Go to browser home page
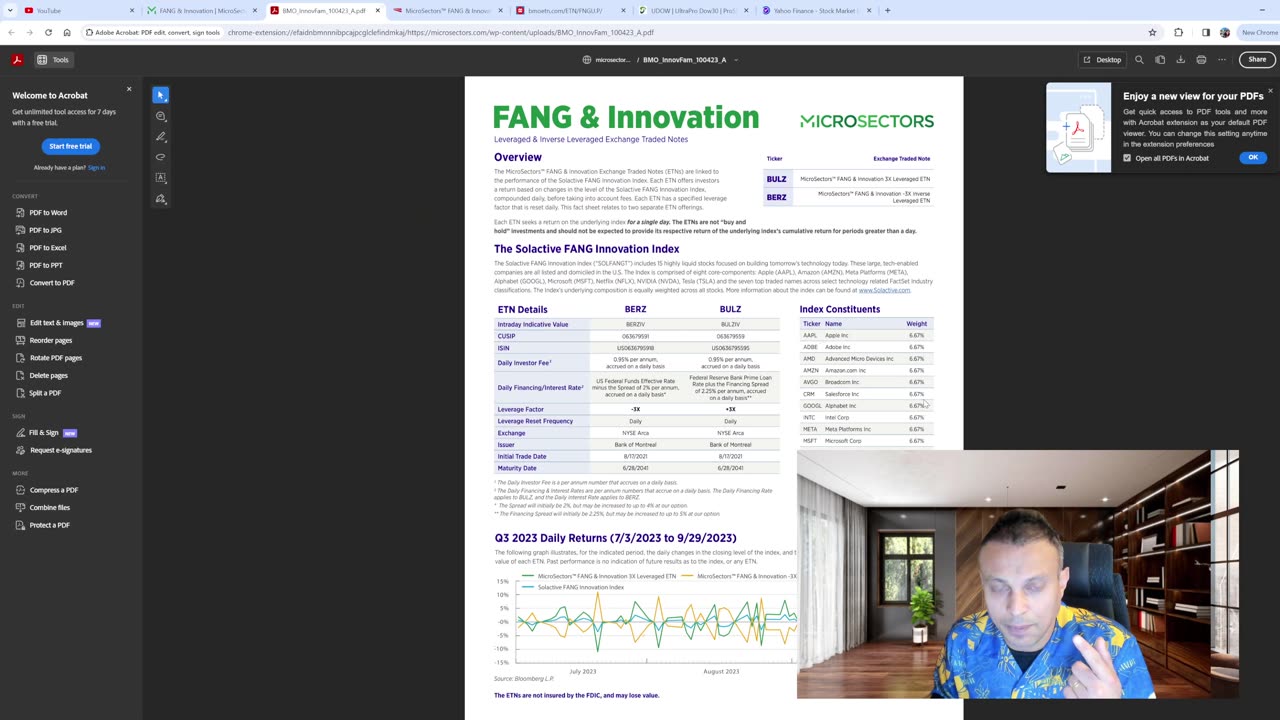The image size is (1280, 720). (x=67, y=32)
